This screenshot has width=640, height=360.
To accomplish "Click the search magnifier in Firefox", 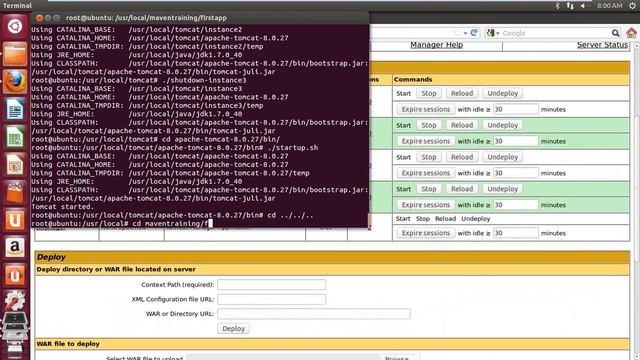I will 616,33.
